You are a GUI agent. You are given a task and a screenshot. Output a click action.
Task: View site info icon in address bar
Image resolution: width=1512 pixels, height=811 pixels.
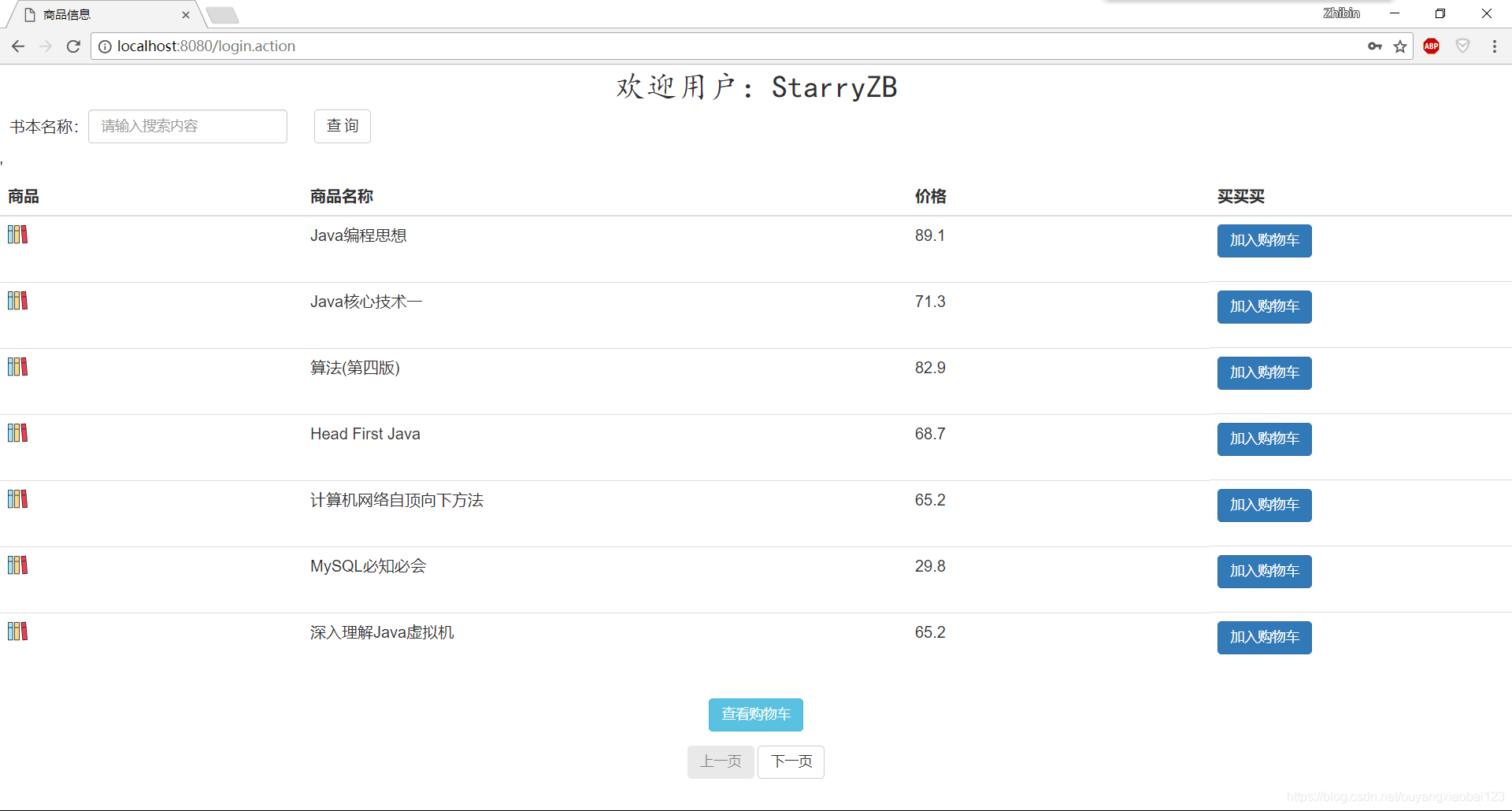point(105,46)
